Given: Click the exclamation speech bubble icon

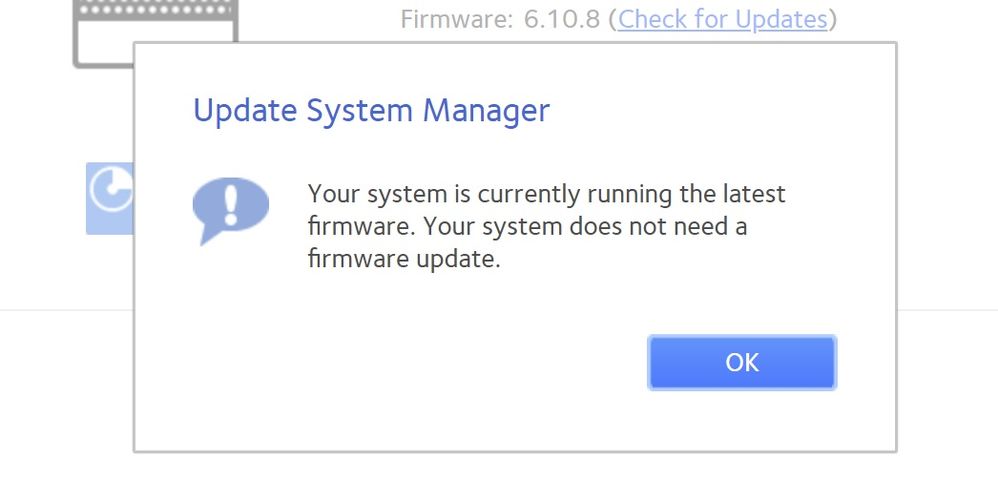Looking at the screenshot, I should [230, 211].
